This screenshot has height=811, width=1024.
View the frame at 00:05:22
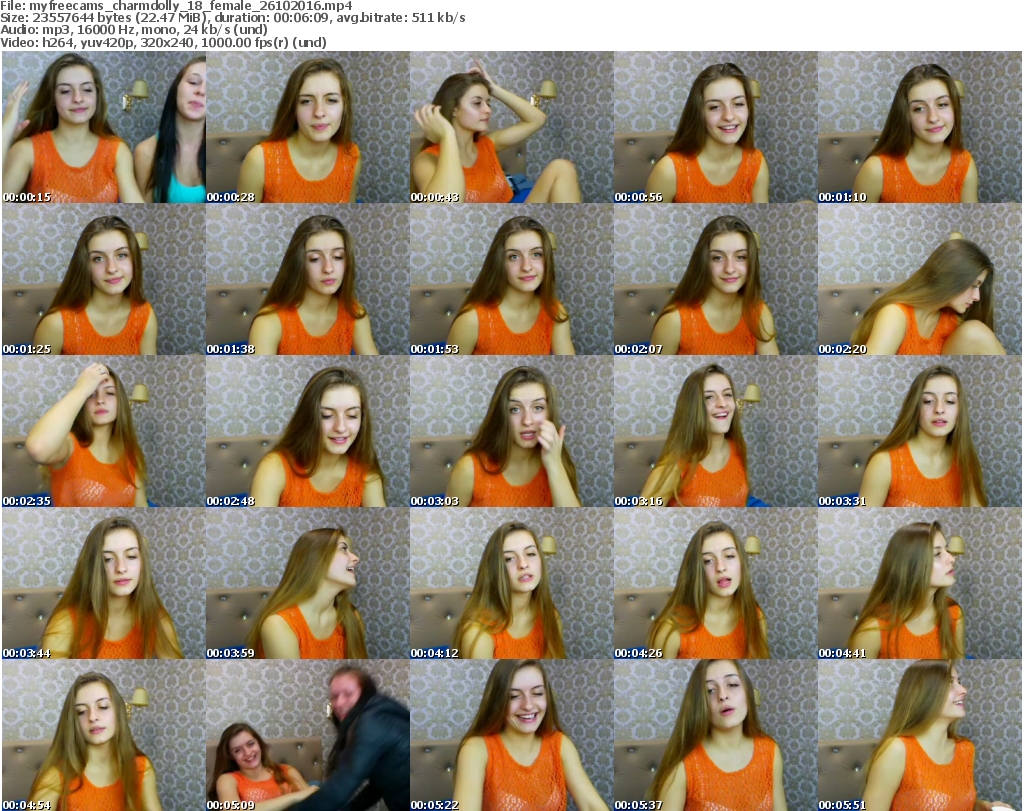coord(511,735)
